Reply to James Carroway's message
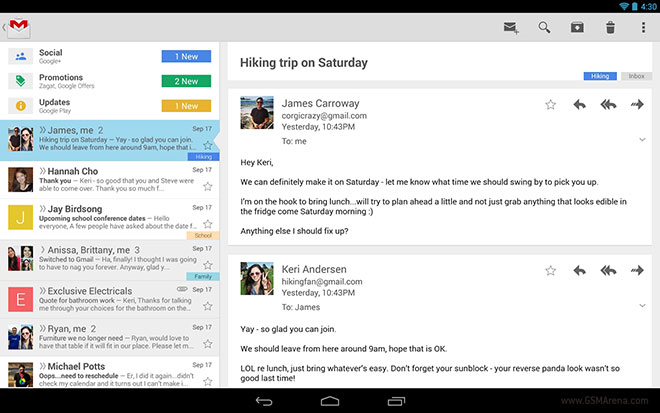The image size is (660, 413). pos(579,104)
